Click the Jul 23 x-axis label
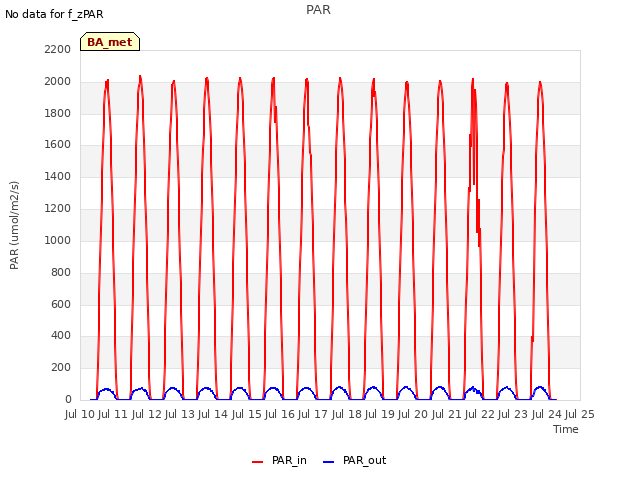Screen dimensions: 640x480 [513, 414]
